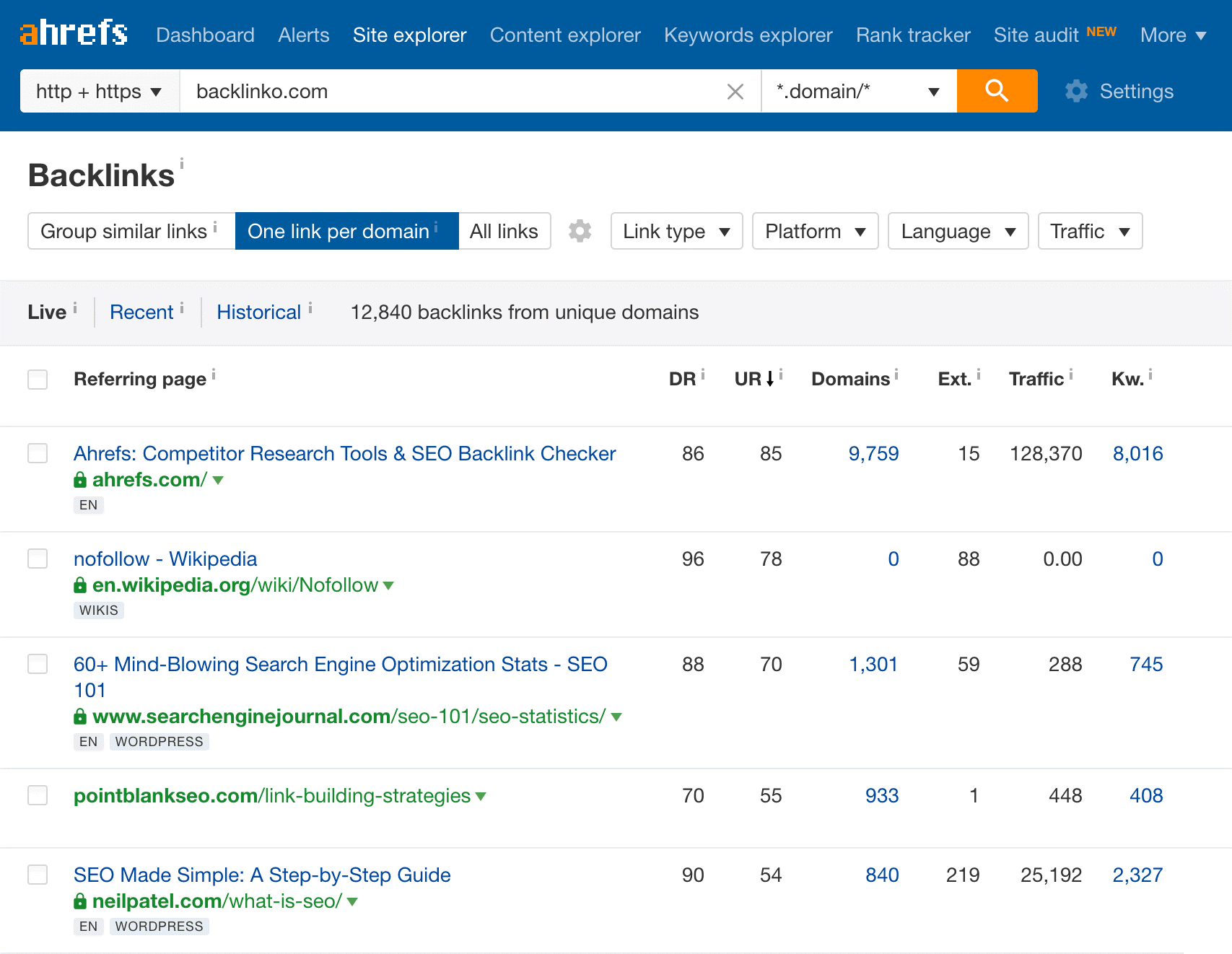Open the *.domain/* mode dropdown
1232x954 pixels.
[858, 92]
